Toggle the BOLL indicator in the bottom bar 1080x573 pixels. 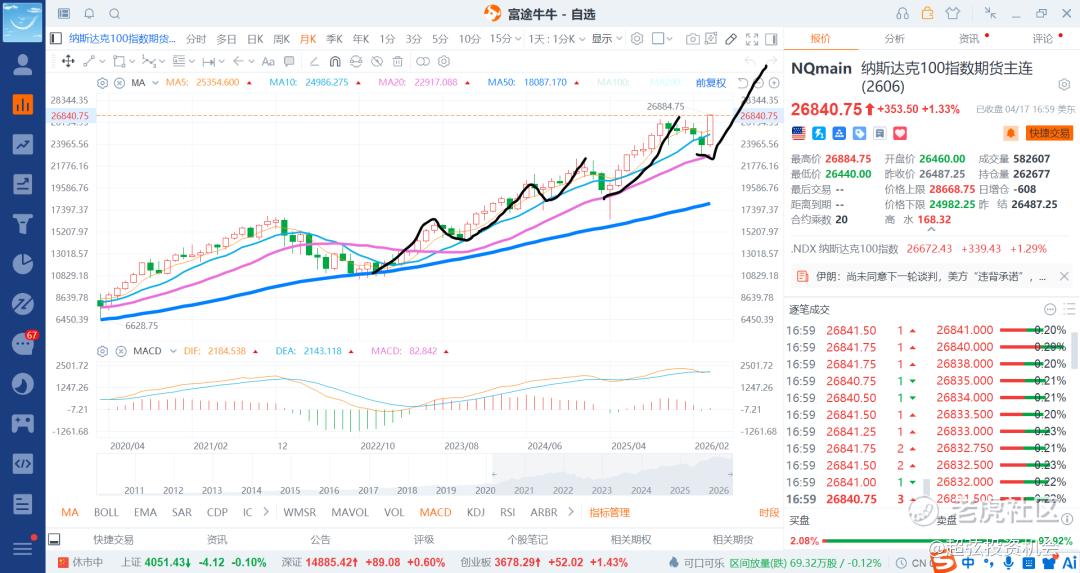click(106, 512)
